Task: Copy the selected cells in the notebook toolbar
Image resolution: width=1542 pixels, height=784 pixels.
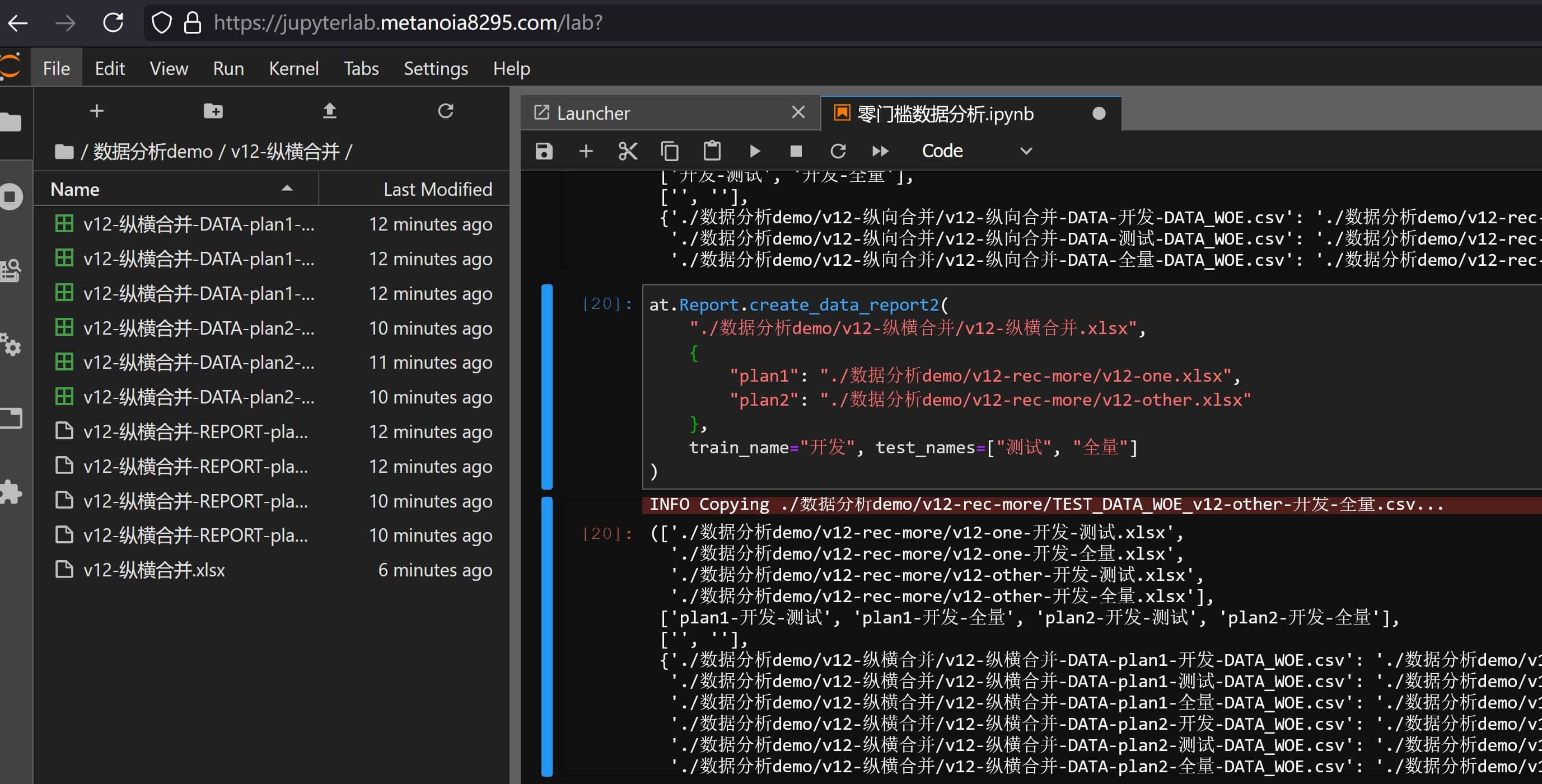Action: pyautogui.click(x=669, y=151)
